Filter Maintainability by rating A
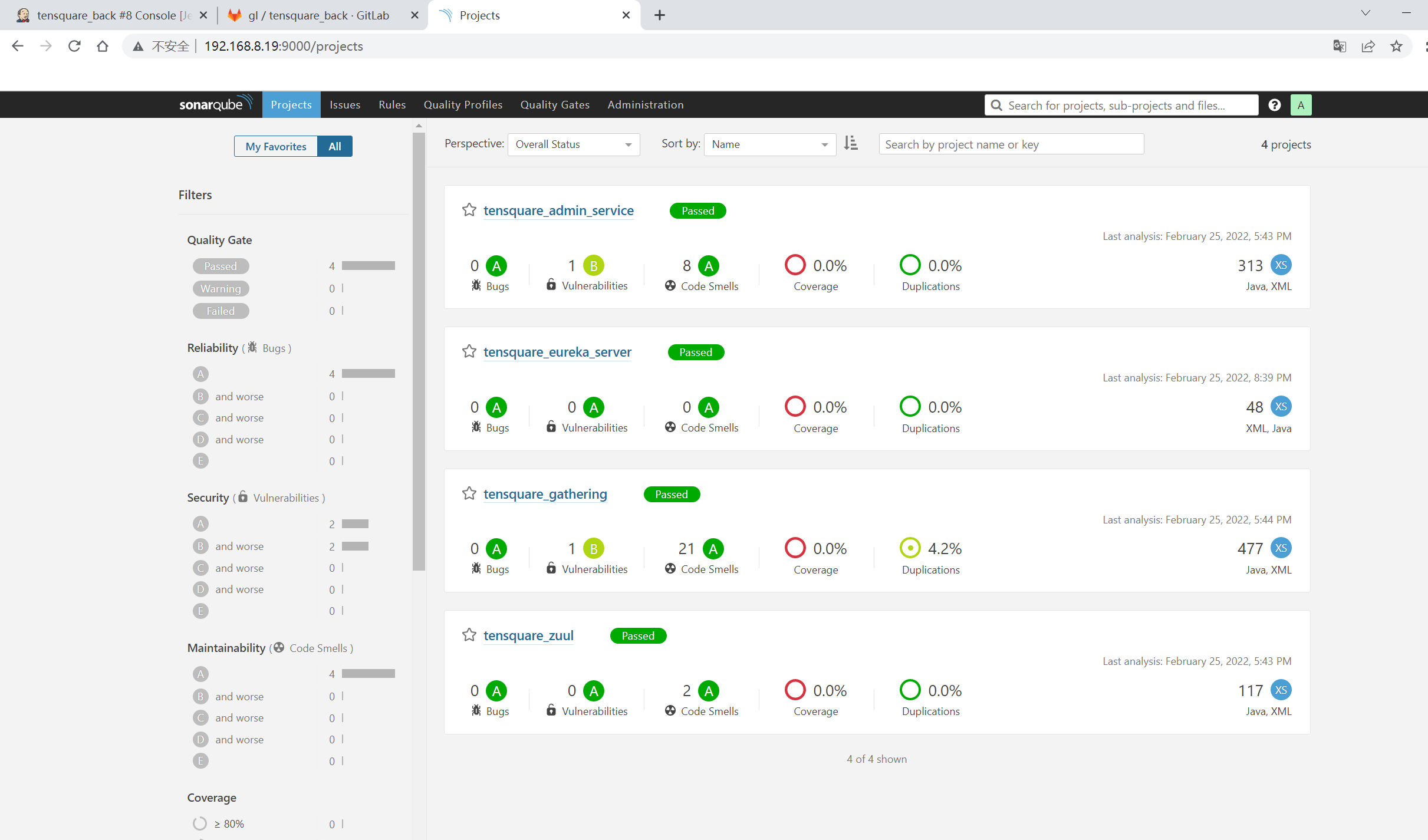This screenshot has width=1428, height=840. click(200, 674)
